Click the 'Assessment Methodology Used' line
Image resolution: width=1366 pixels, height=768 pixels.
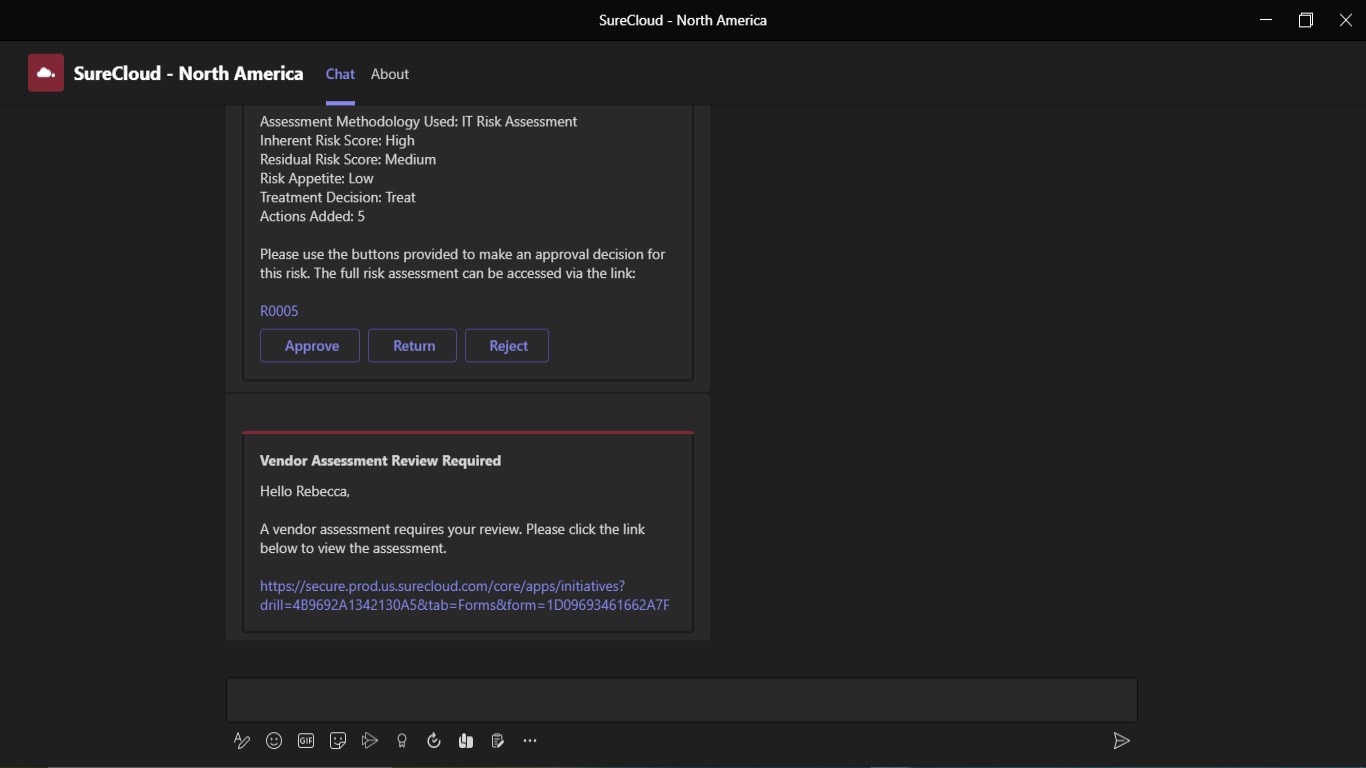(419, 122)
